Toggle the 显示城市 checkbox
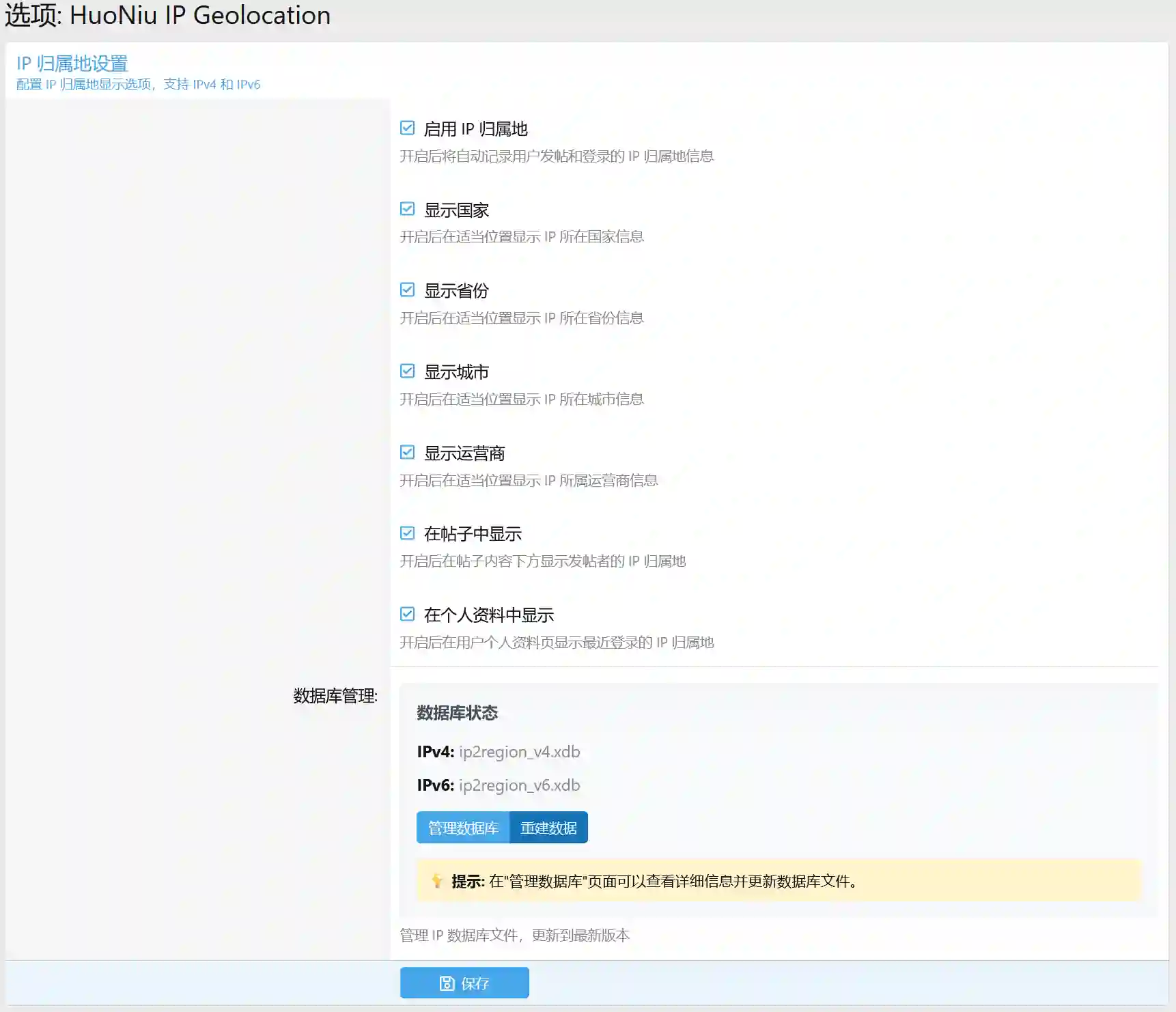 point(408,371)
